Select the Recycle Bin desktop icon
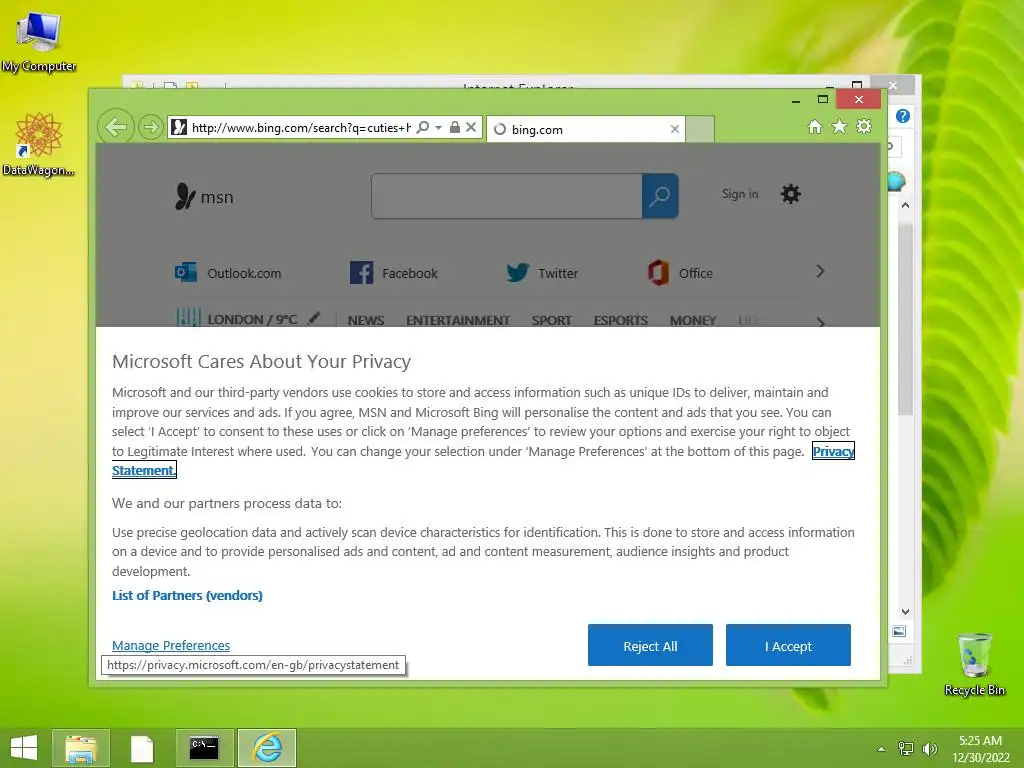1024x768 pixels. 974,664
